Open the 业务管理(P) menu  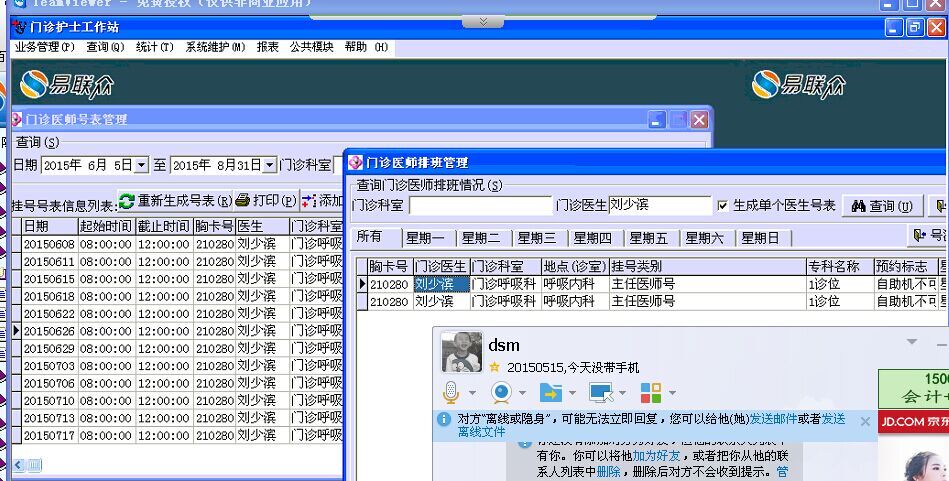45,47
